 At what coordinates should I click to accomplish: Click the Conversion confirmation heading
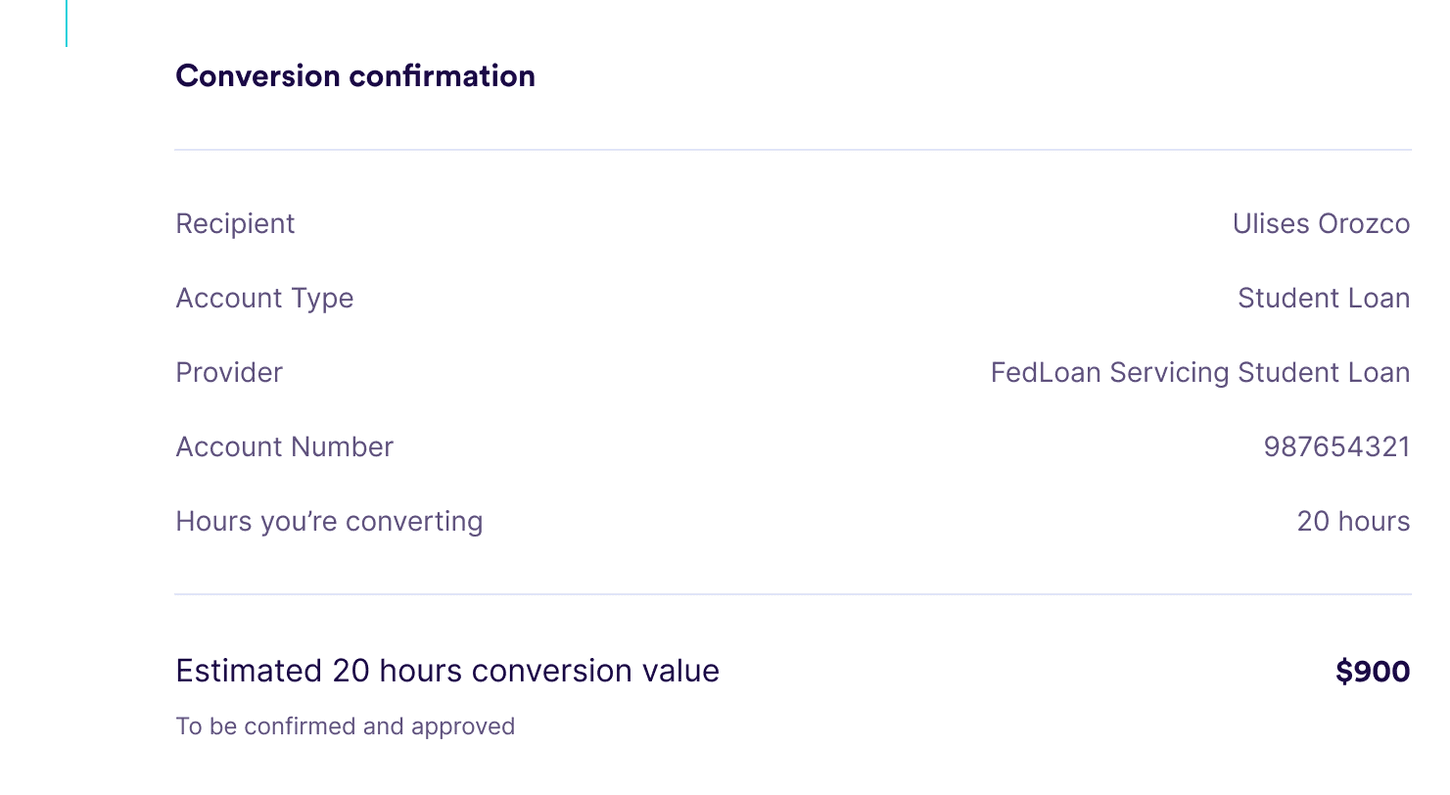tap(355, 76)
